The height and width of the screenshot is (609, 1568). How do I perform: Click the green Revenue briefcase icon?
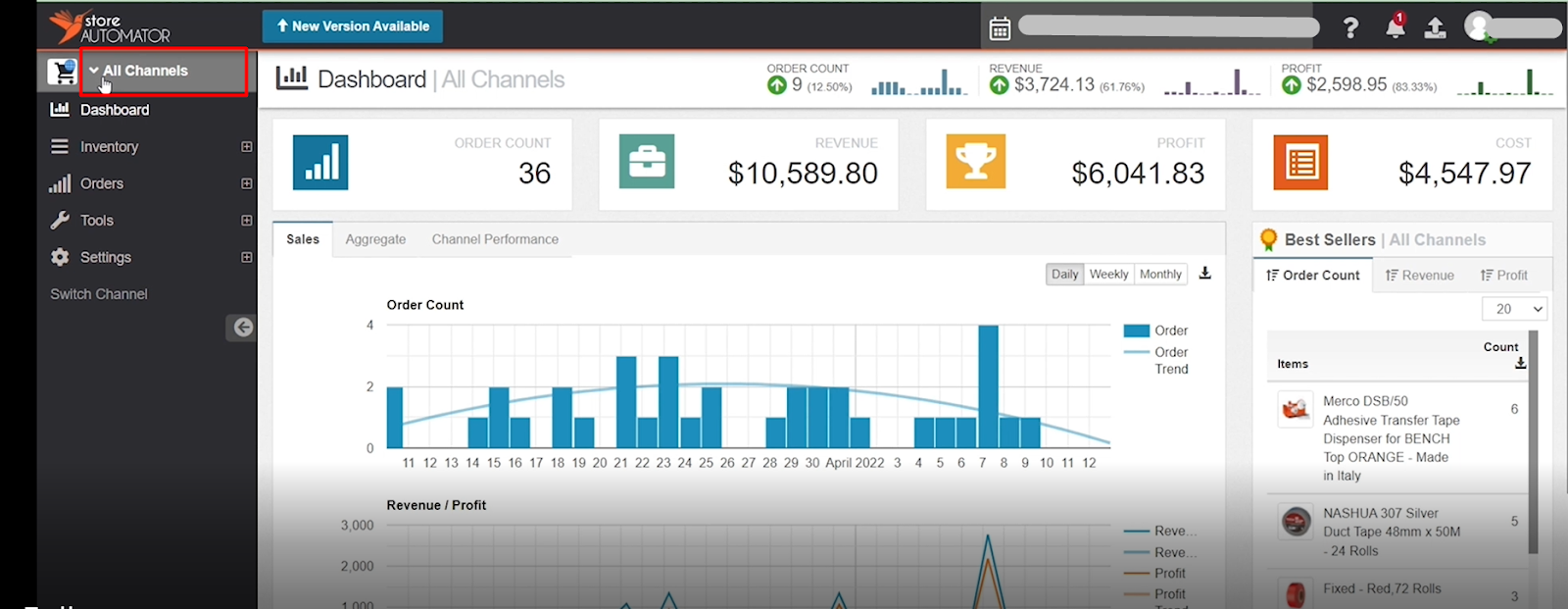click(x=647, y=162)
